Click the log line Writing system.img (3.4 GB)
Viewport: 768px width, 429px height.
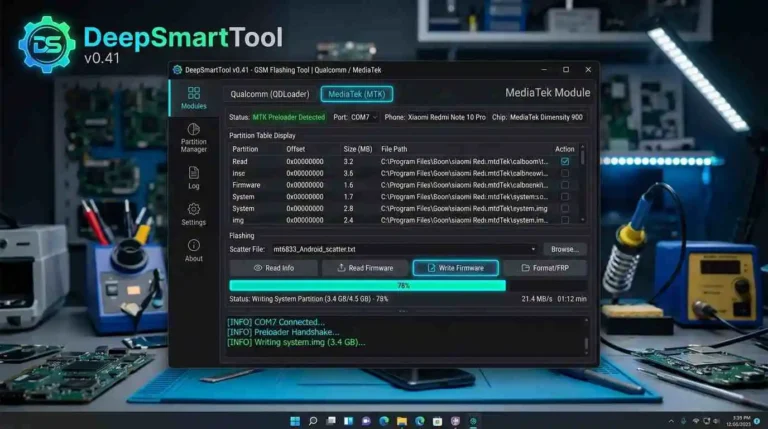[x=296, y=342]
